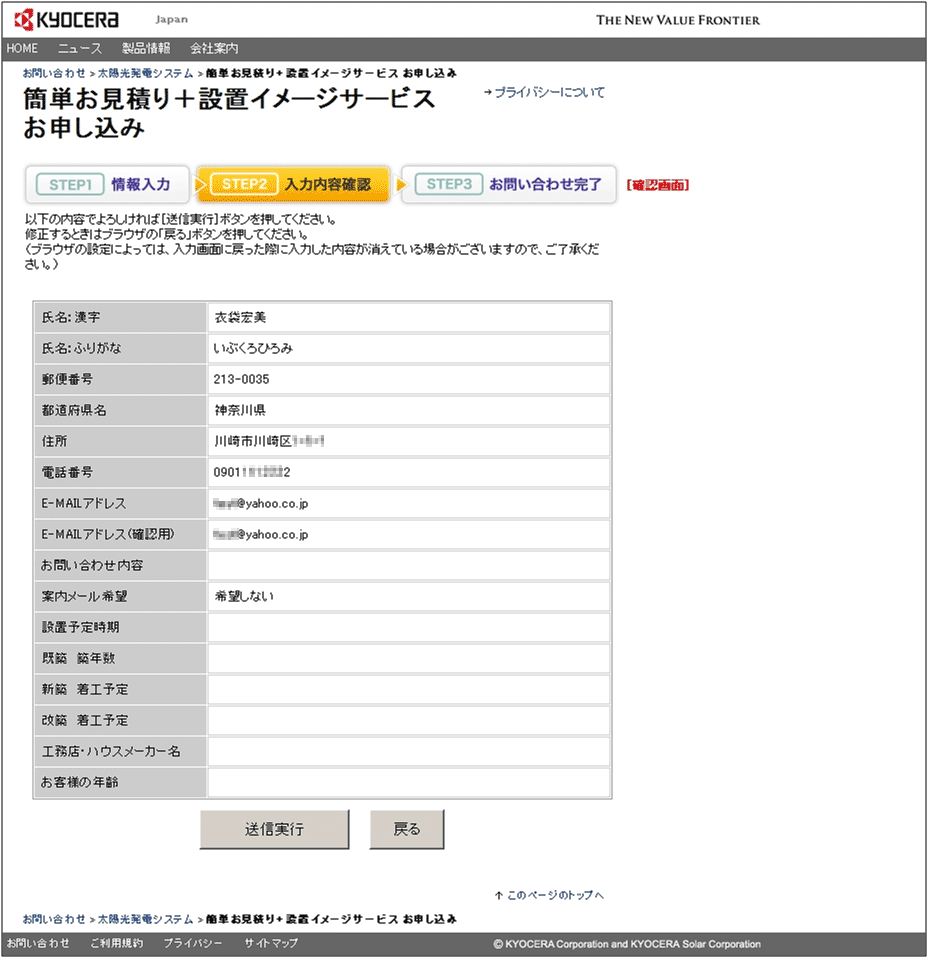The image size is (928, 958).
Task: Click the Japan text beside logo
Action: pos(172,20)
